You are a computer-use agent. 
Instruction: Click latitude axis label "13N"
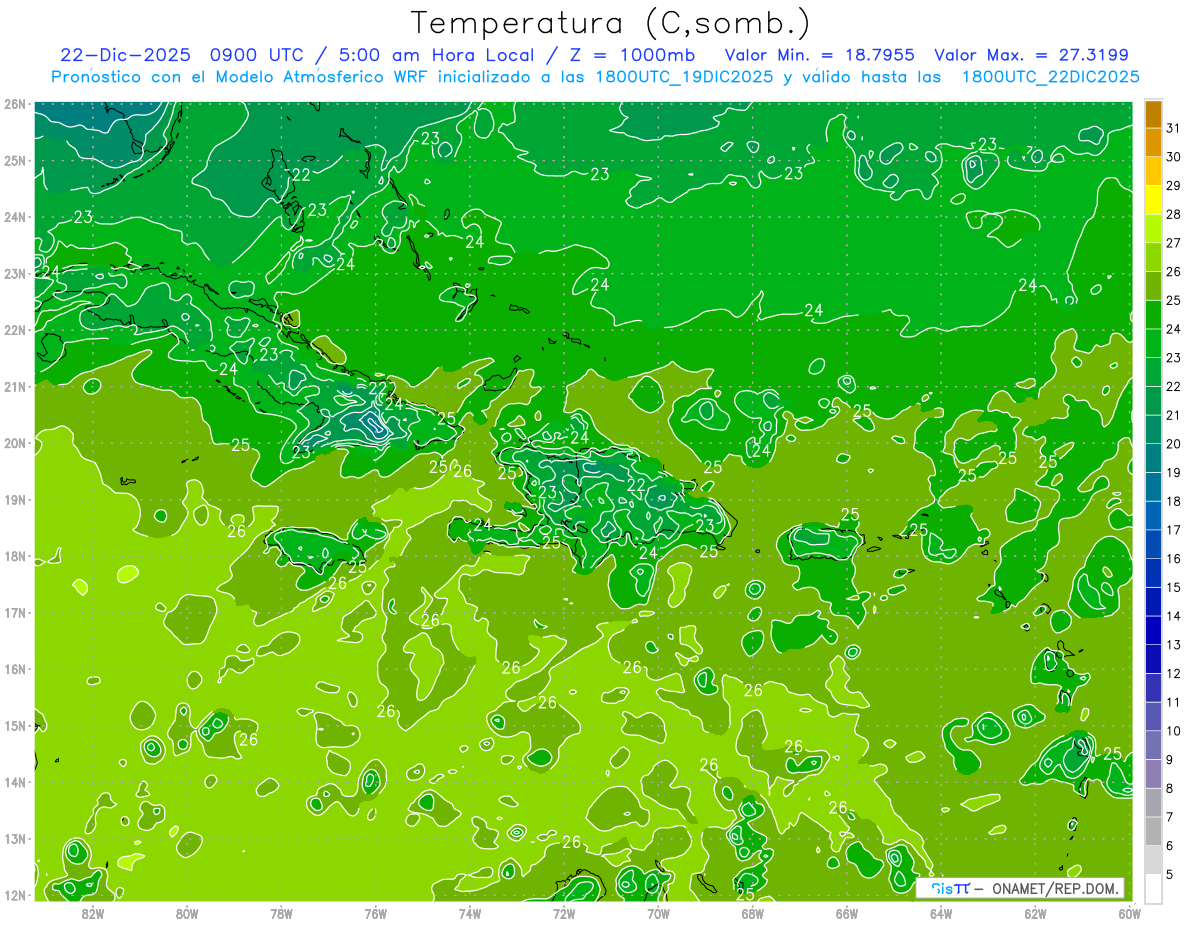coord(14,838)
